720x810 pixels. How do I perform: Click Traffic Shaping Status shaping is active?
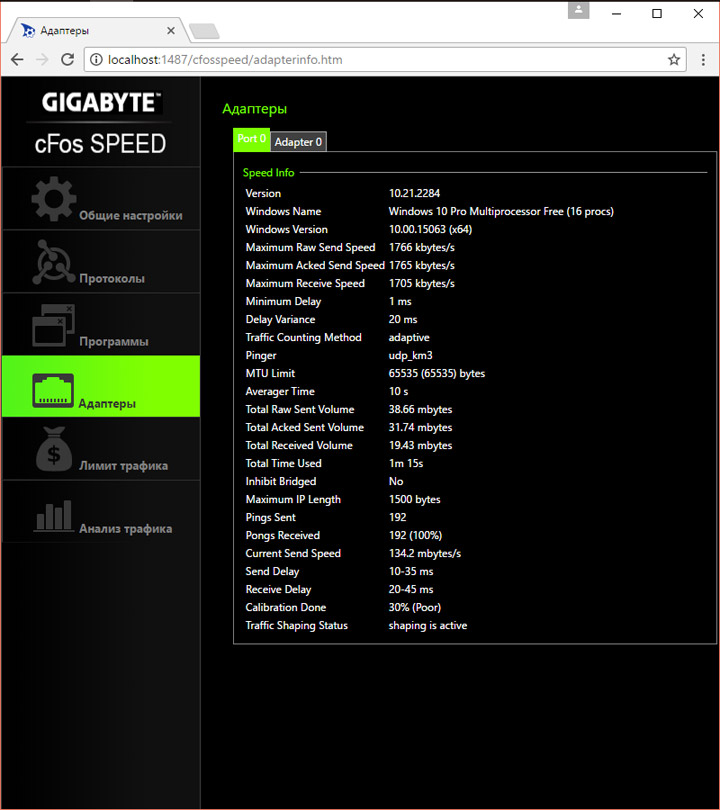tap(428, 626)
